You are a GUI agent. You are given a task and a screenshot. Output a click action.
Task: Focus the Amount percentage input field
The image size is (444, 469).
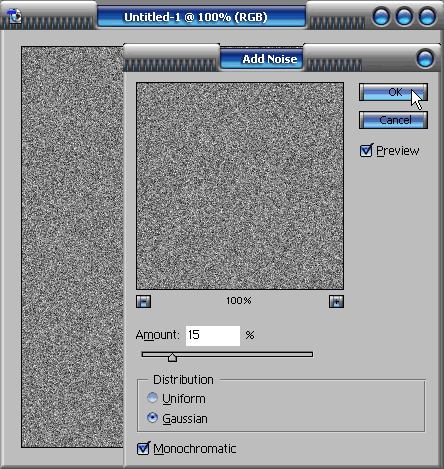213,336
